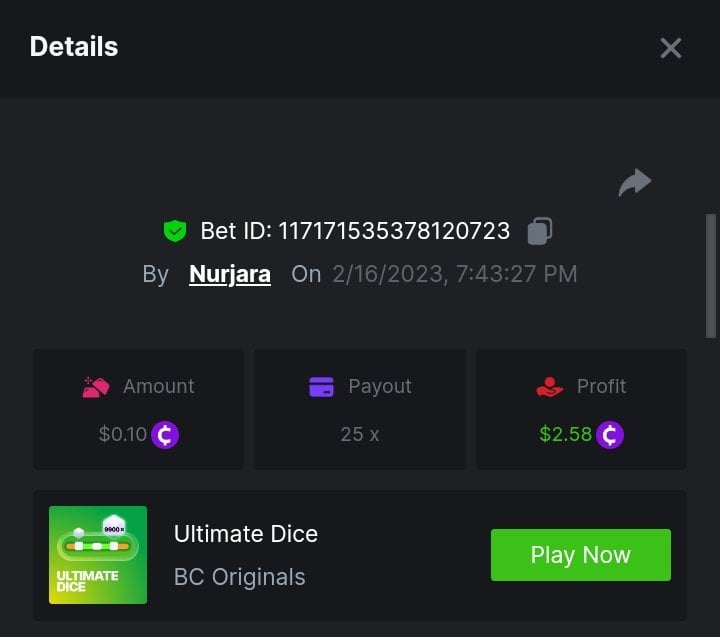Open the Ultimate Dice game thumbnail
Screen dimensions: 720x637
tap(98, 555)
